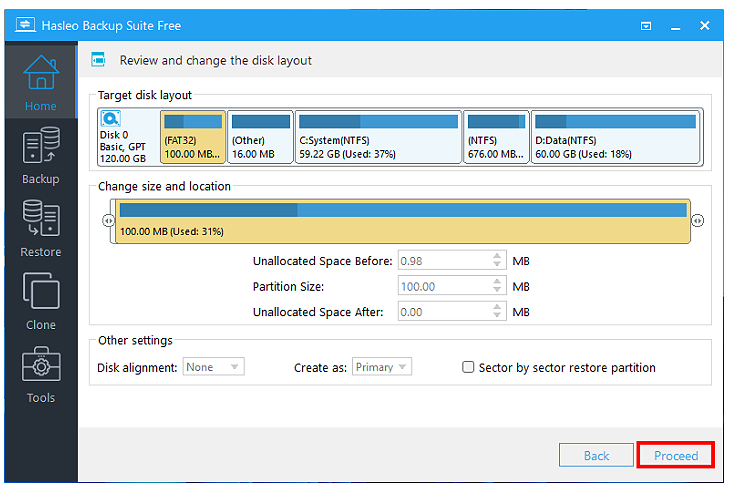Click the disk layout header icon

point(98,60)
